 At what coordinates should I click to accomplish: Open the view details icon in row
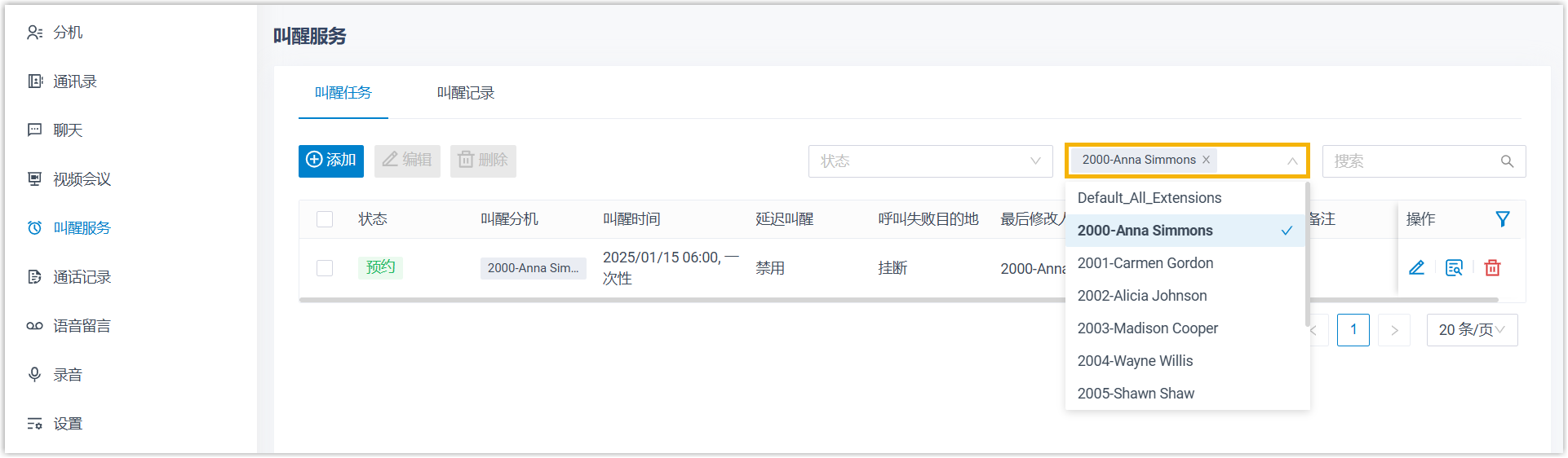1454,268
